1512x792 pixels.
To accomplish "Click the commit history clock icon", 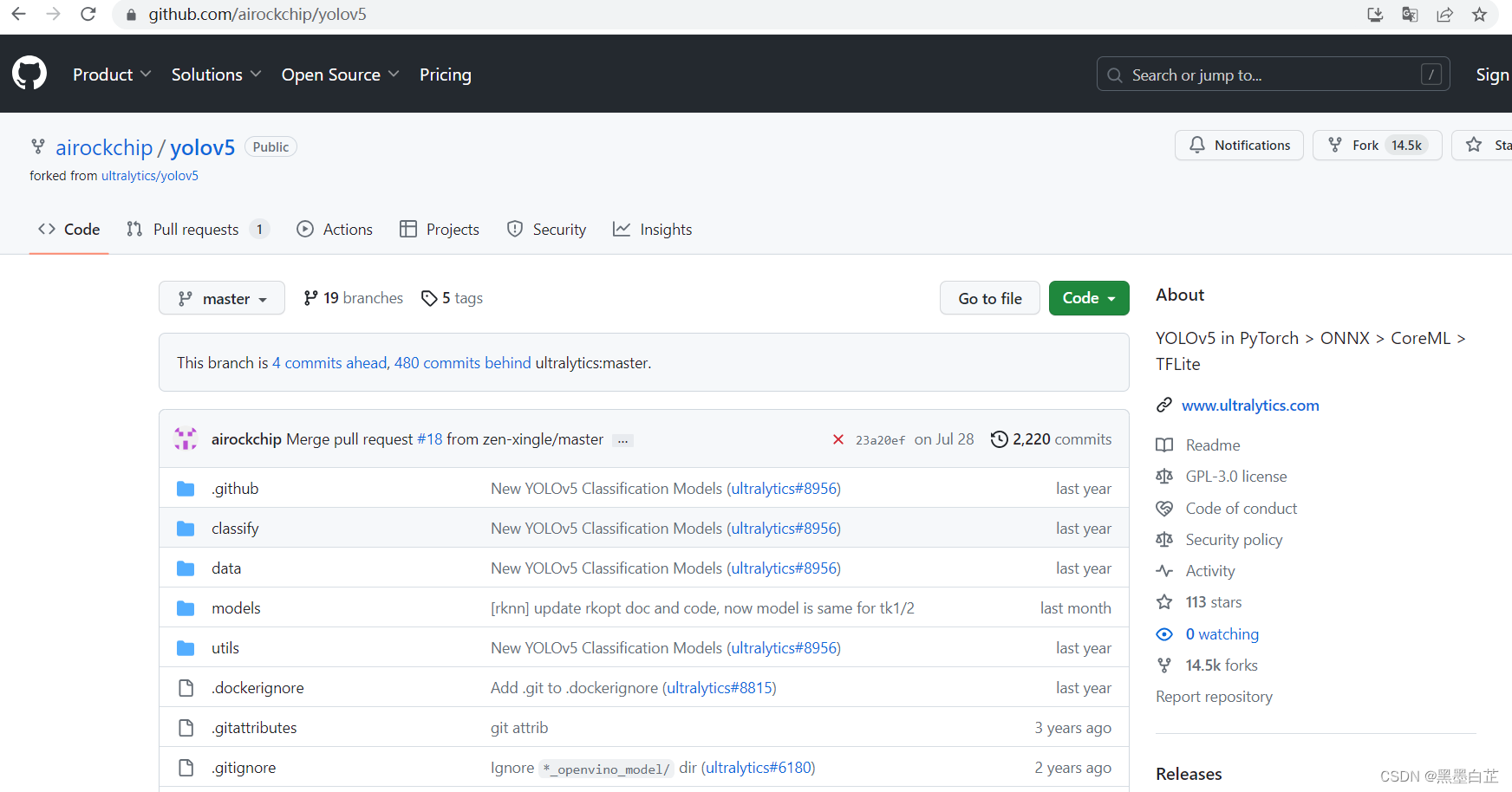I will click(1000, 439).
